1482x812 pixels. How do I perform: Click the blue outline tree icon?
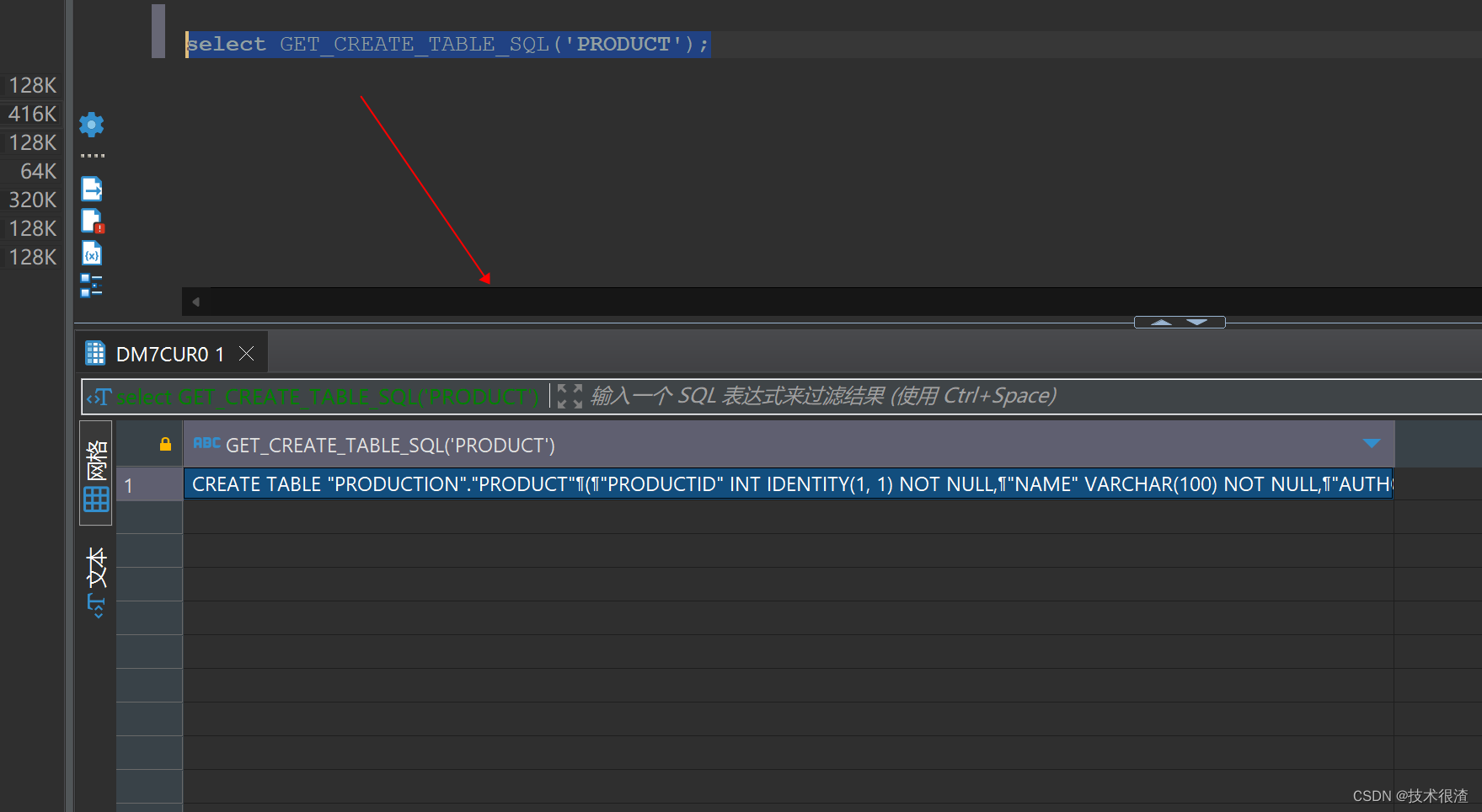pyautogui.click(x=92, y=286)
